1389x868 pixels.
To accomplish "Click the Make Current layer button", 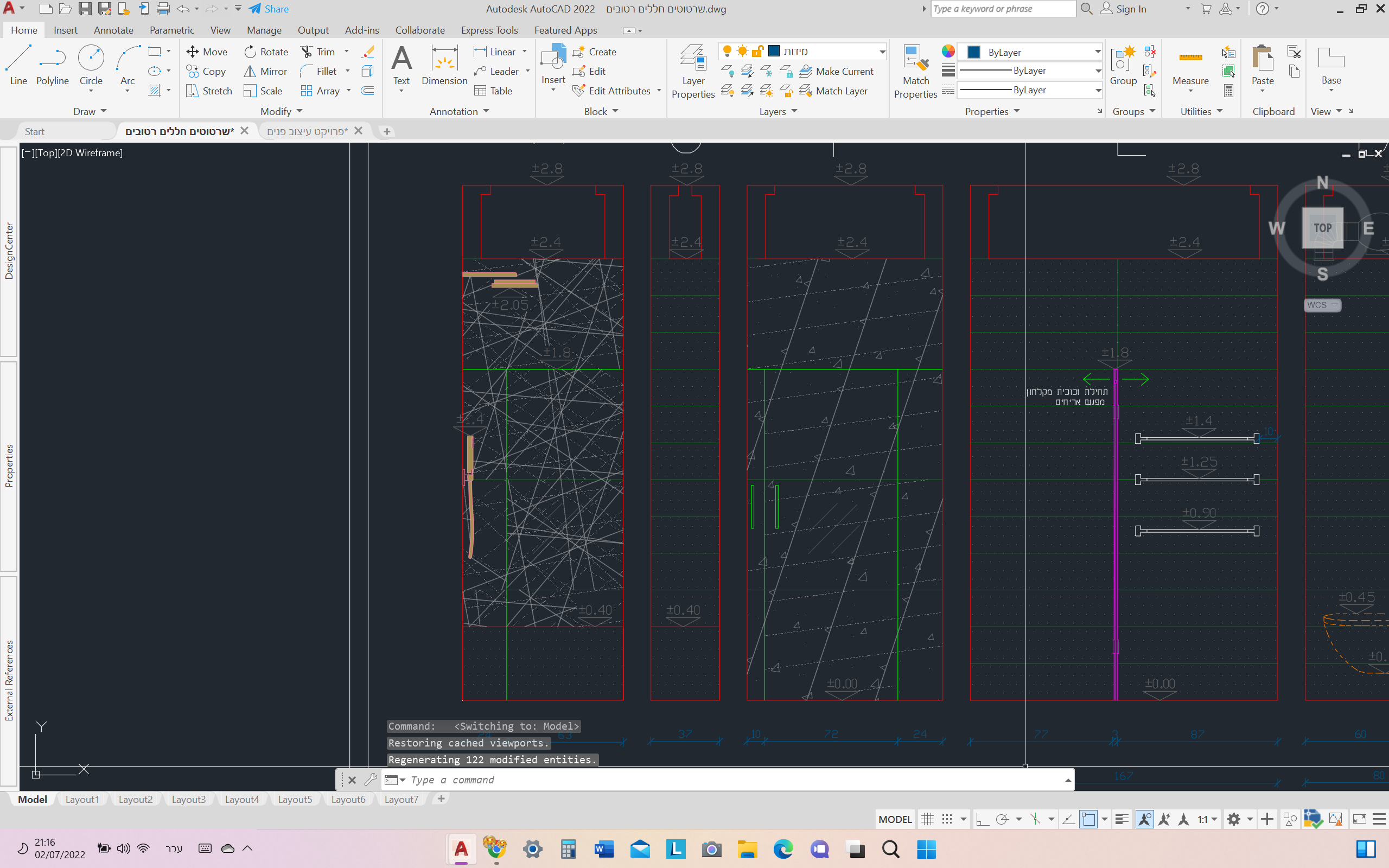I will pyautogui.click(x=836, y=71).
